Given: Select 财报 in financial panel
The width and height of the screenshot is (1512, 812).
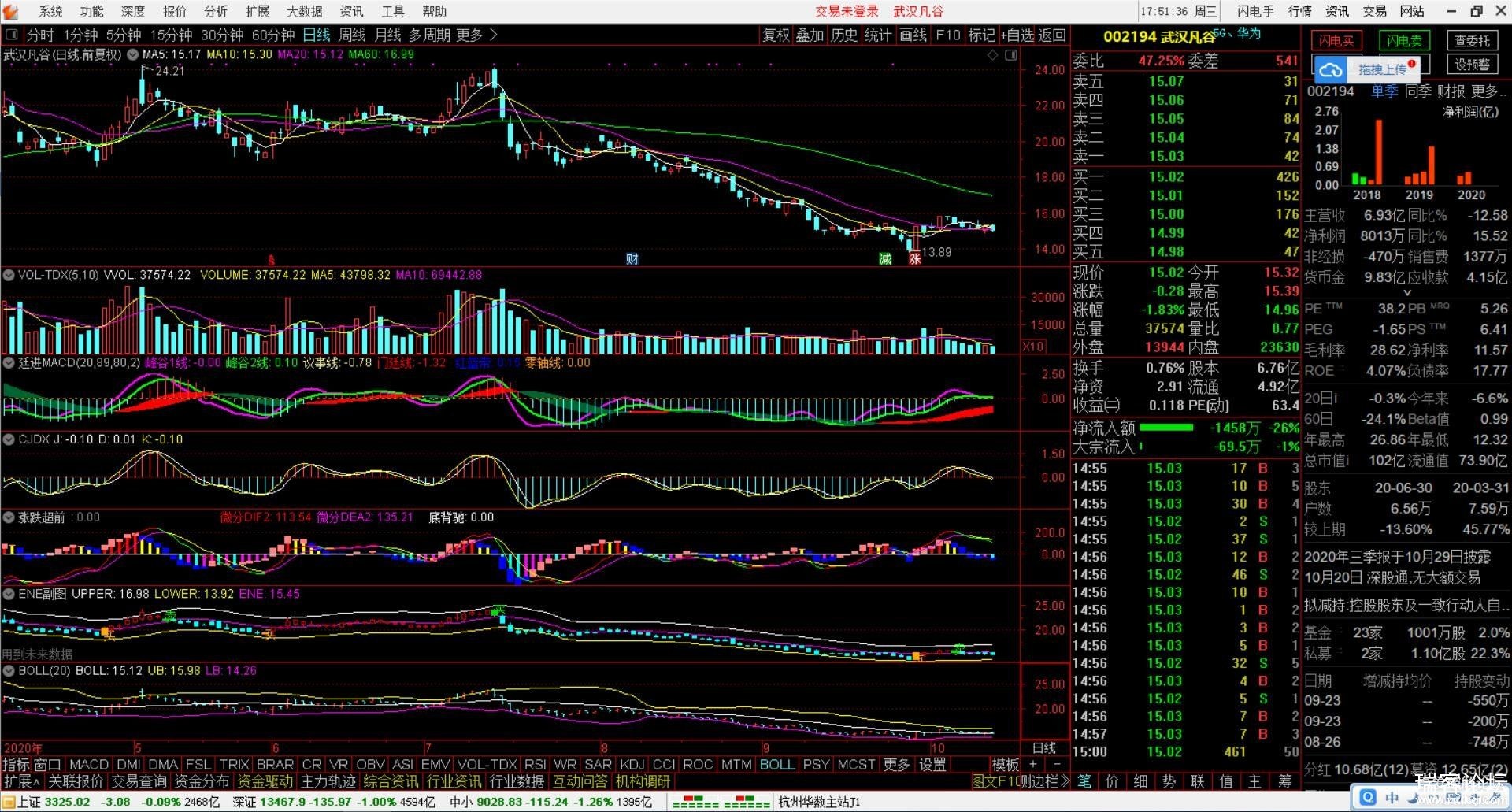Looking at the screenshot, I should pos(1451,91).
